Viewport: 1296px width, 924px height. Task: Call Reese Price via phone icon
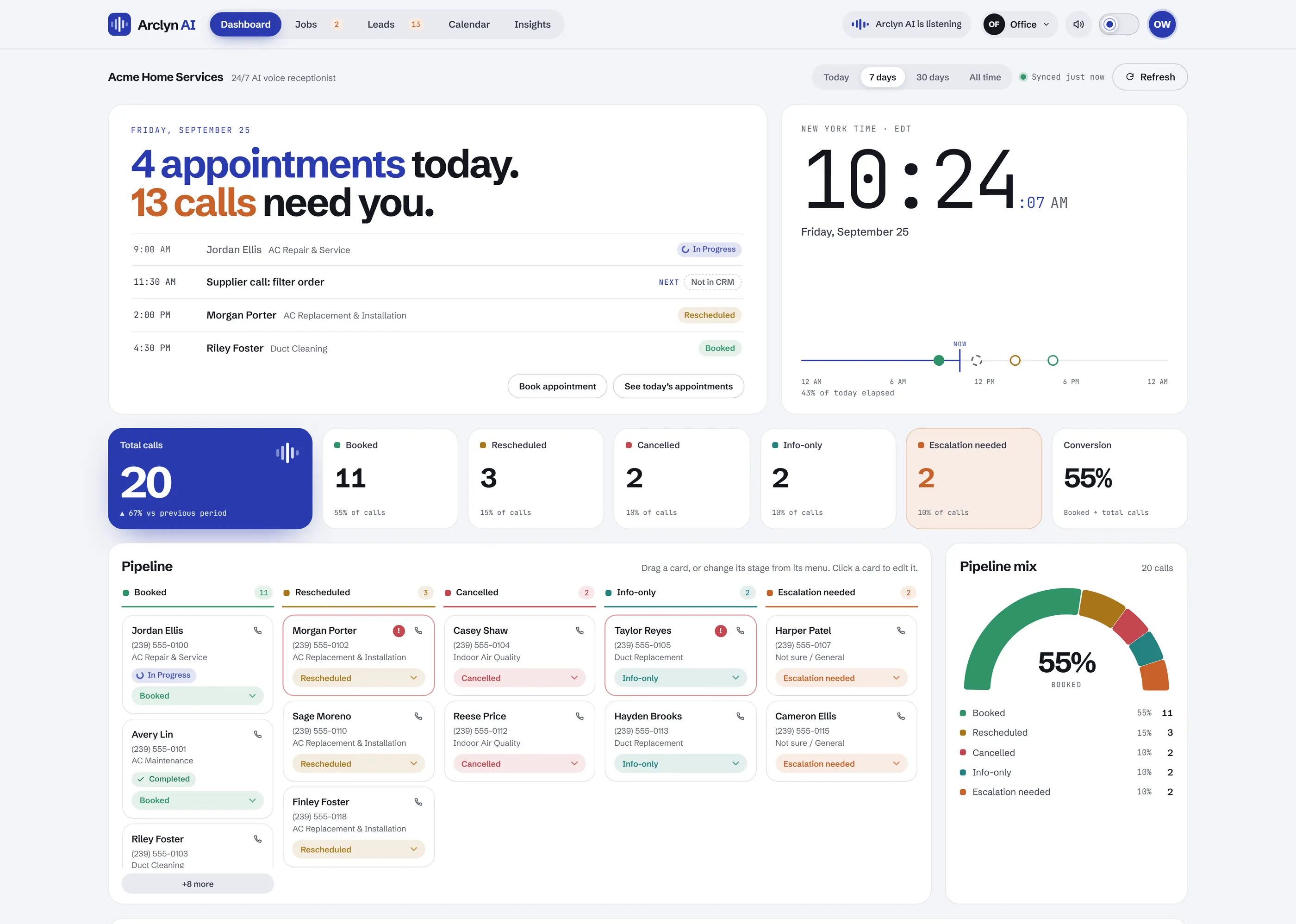click(579, 716)
